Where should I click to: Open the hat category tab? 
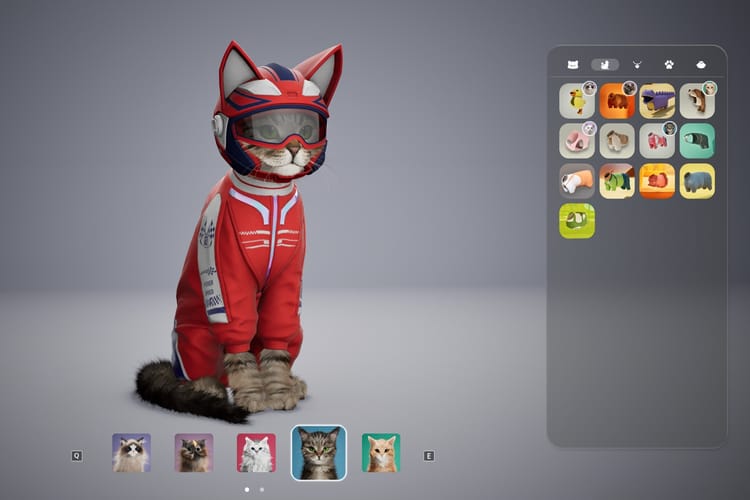tap(701, 65)
